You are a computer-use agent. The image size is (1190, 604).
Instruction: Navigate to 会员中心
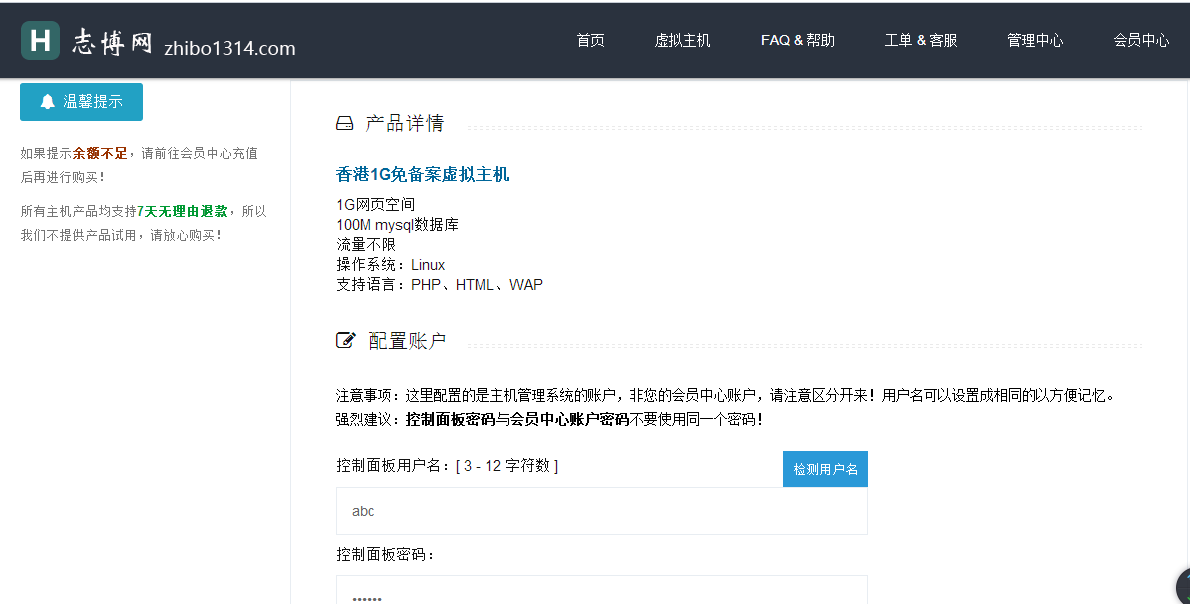1141,41
